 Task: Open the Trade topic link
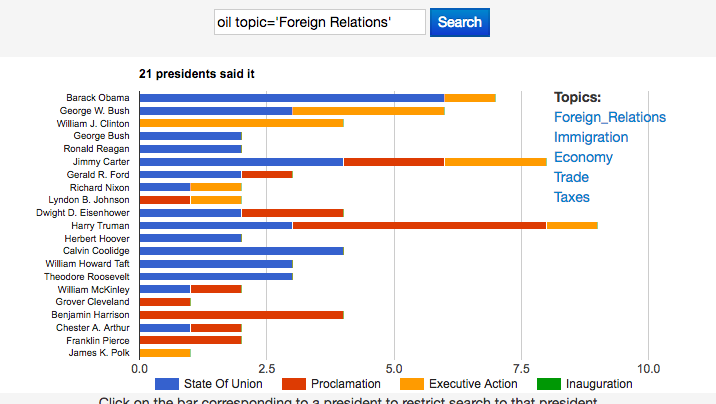(x=571, y=177)
